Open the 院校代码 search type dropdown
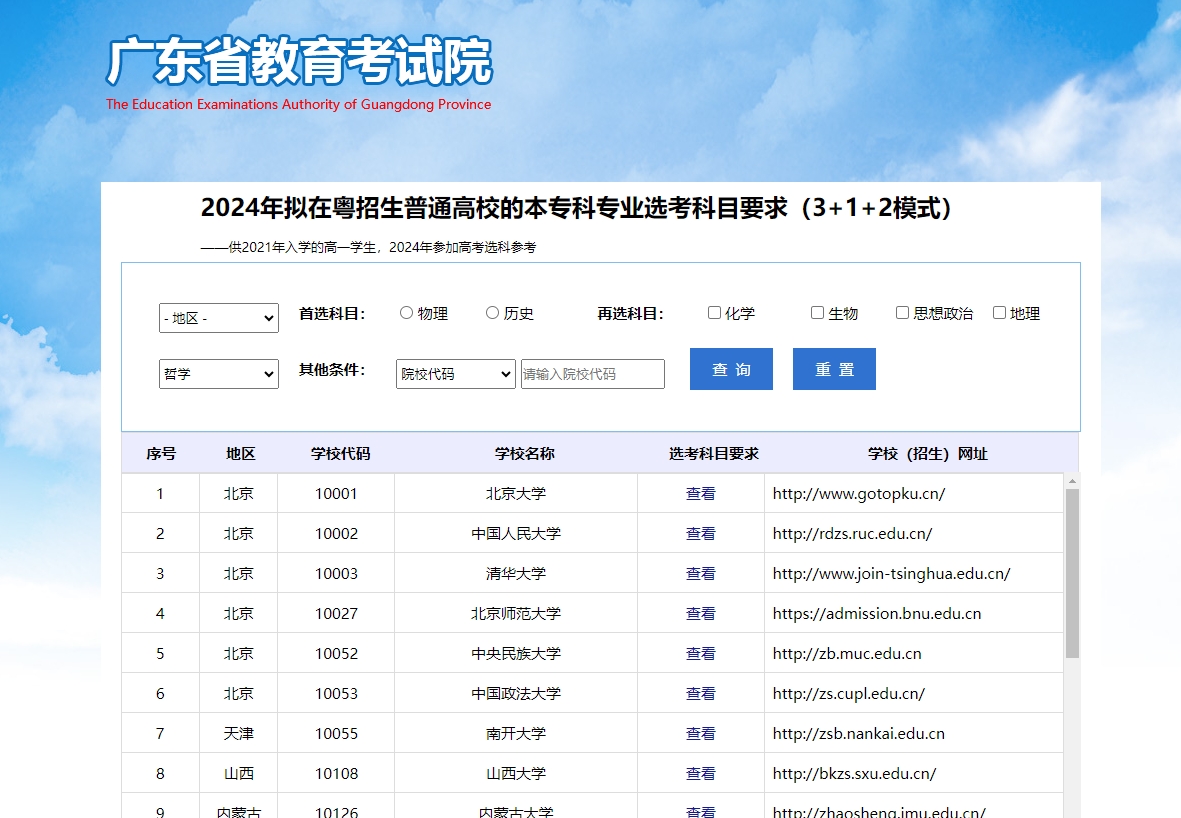Viewport: 1181px width, 818px height. point(454,373)
